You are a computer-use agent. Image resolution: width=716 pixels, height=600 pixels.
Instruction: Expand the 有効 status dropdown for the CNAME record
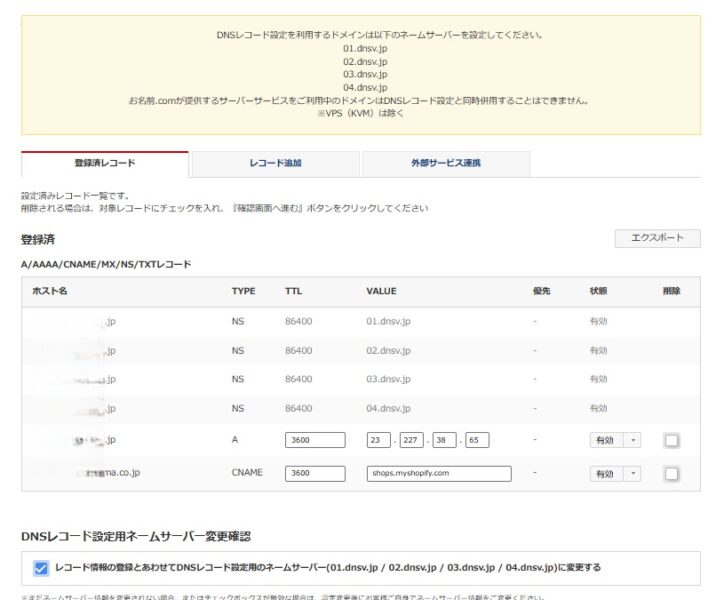click(615, 474)
